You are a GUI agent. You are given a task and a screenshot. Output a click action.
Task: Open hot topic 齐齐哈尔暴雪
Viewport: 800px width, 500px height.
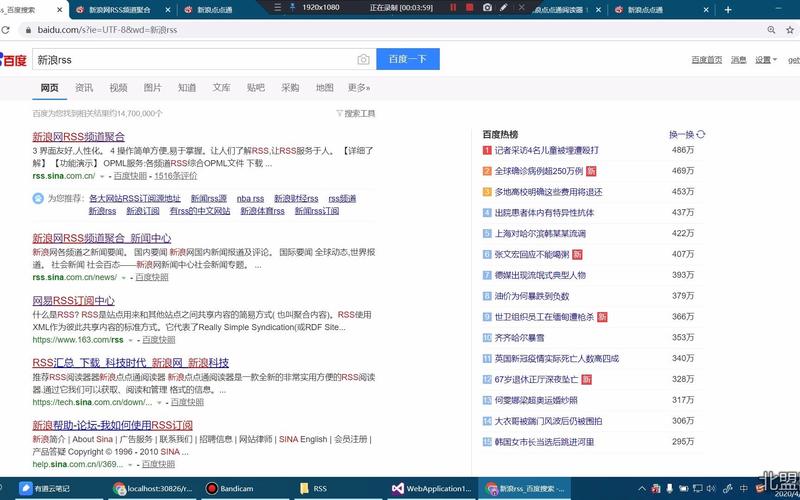(519, 338)
